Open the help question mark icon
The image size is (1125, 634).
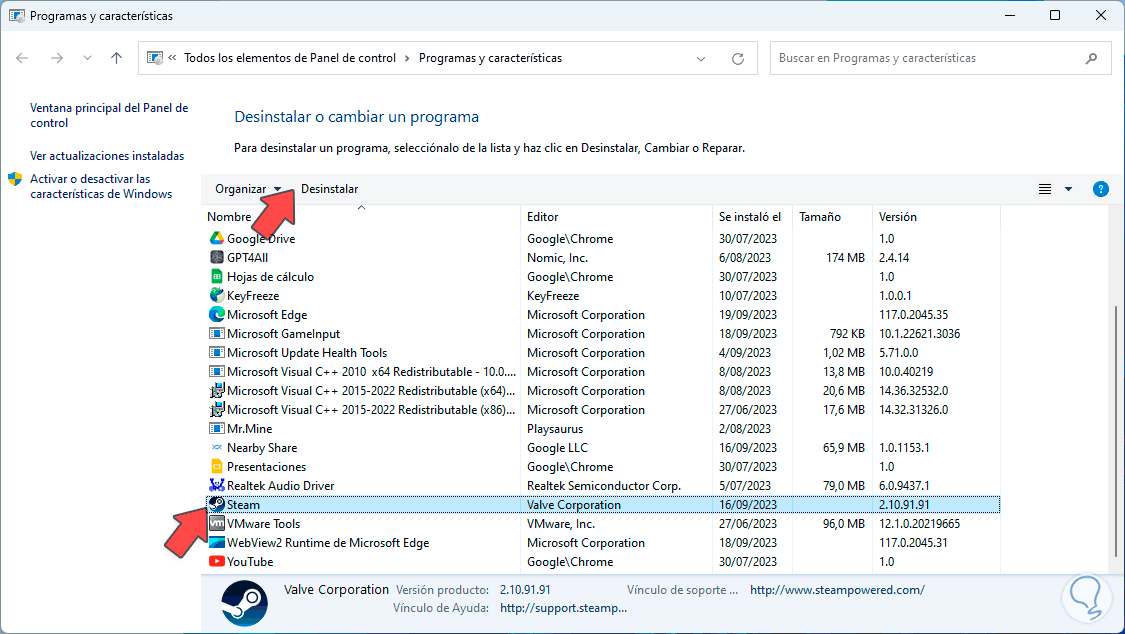[1100, 189]
